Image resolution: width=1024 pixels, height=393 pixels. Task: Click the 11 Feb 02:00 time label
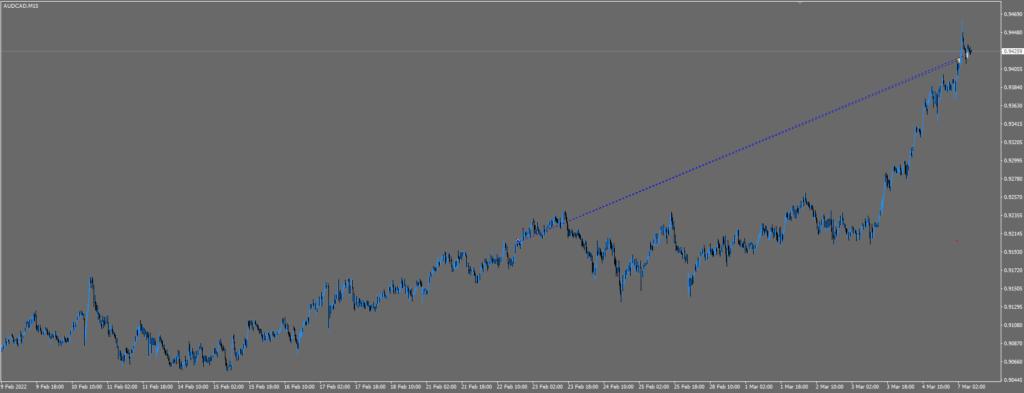click(x=121, y=386)
